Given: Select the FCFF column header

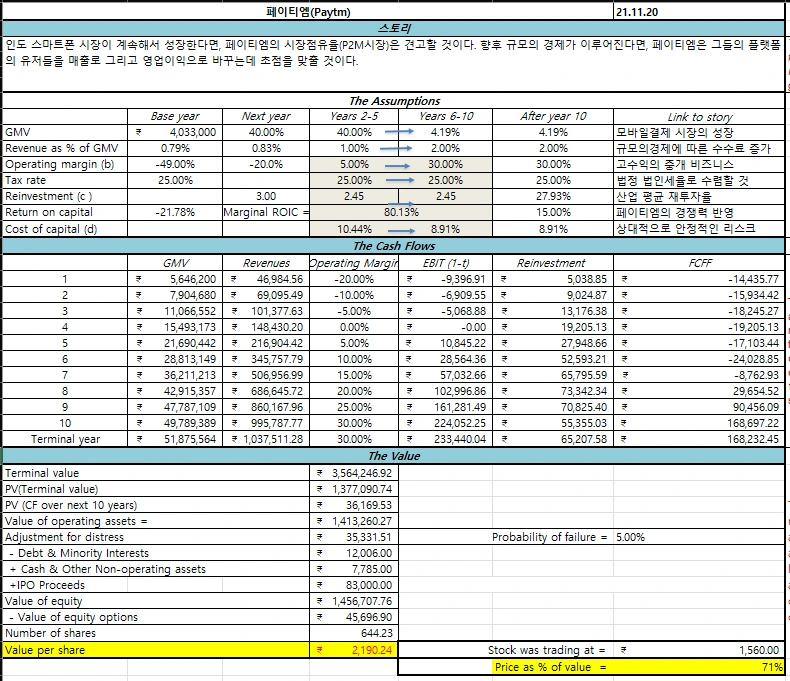Looking at the screenshot, I should click(699, 263).
